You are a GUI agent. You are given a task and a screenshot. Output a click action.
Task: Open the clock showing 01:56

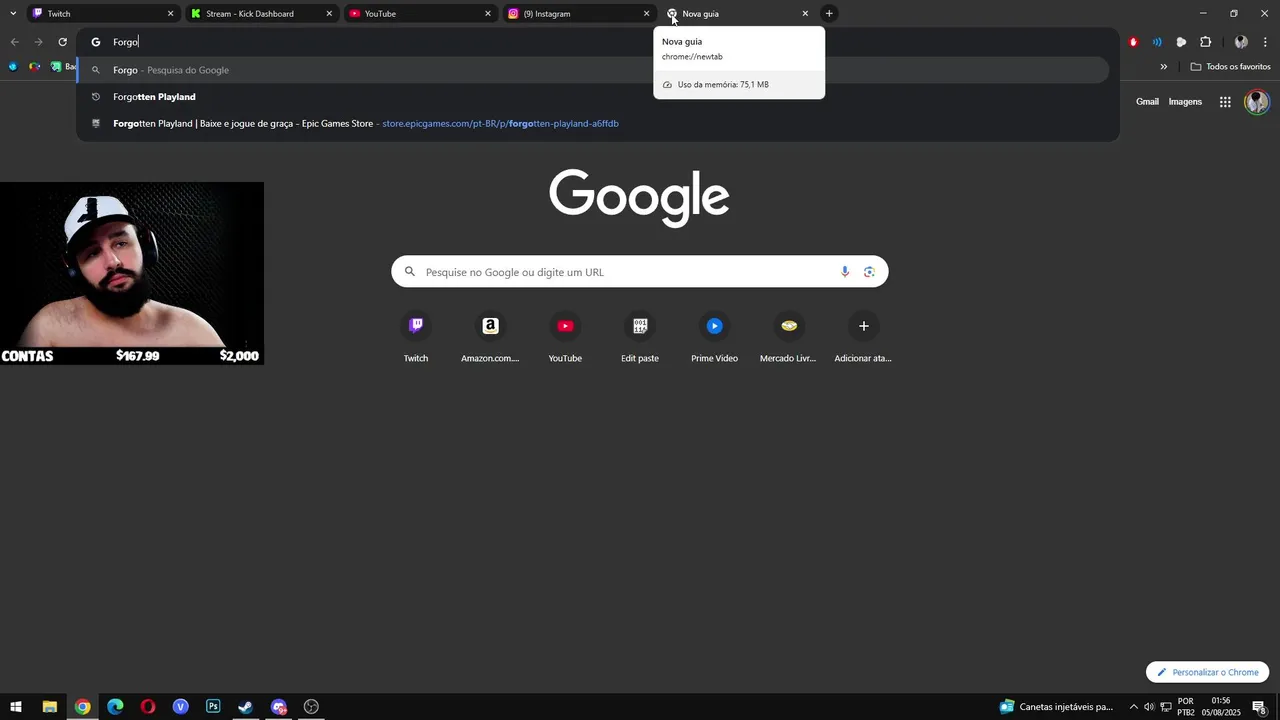click(x=1221, y=707)
